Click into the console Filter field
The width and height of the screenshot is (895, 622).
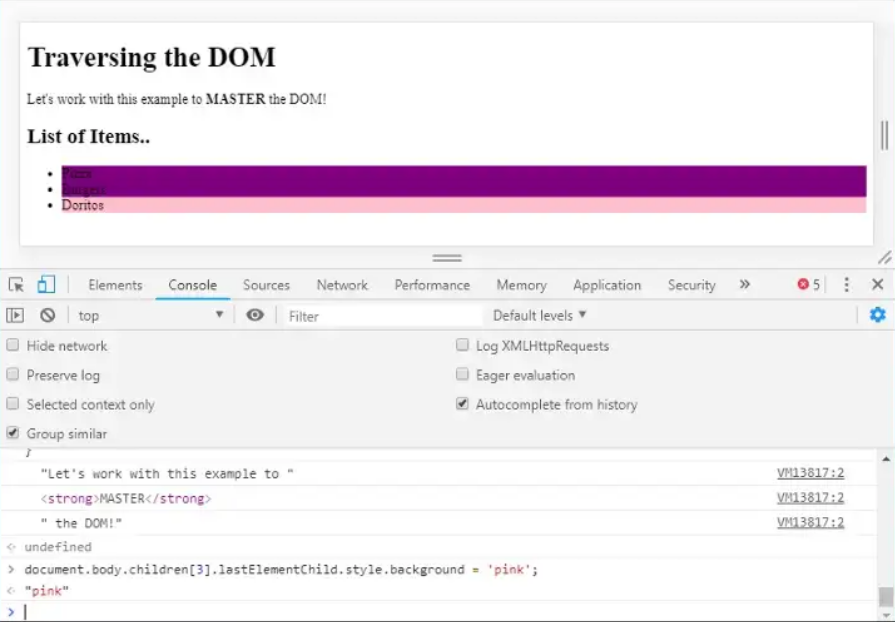coord(380,316)
